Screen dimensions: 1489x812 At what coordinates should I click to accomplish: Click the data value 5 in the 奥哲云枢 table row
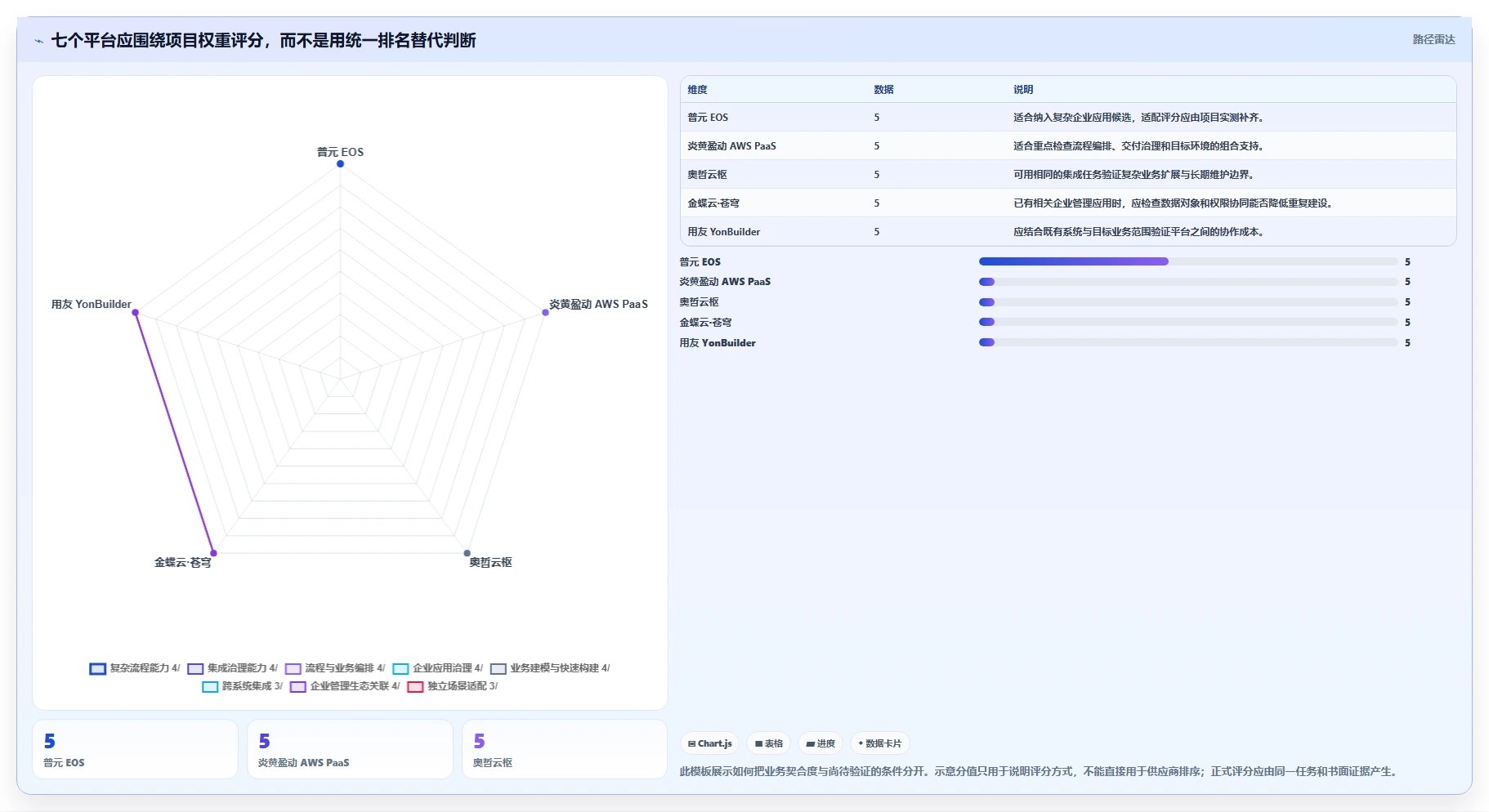[877, 175]
